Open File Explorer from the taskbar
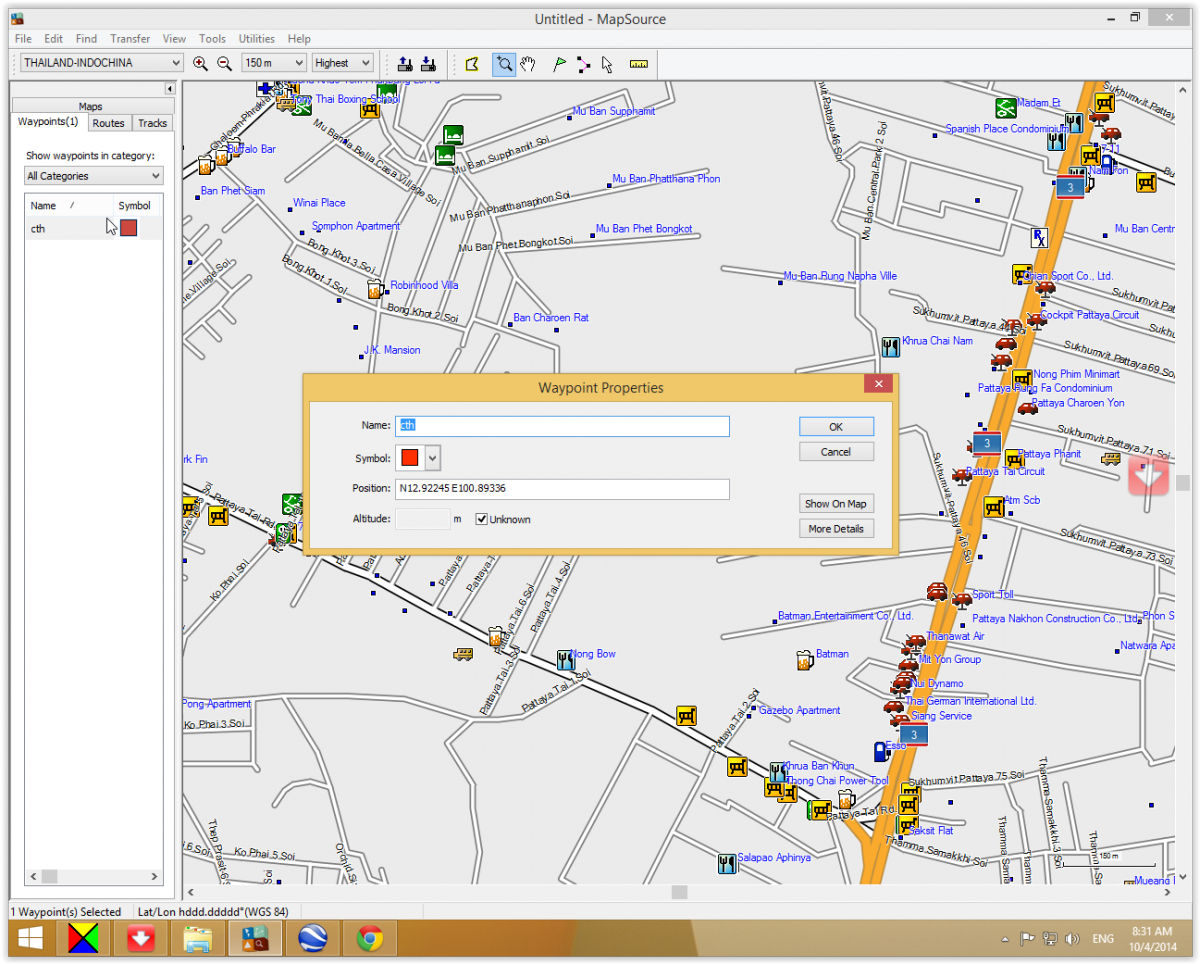This screenshot has width=1200, height=964. click(197, 940)
